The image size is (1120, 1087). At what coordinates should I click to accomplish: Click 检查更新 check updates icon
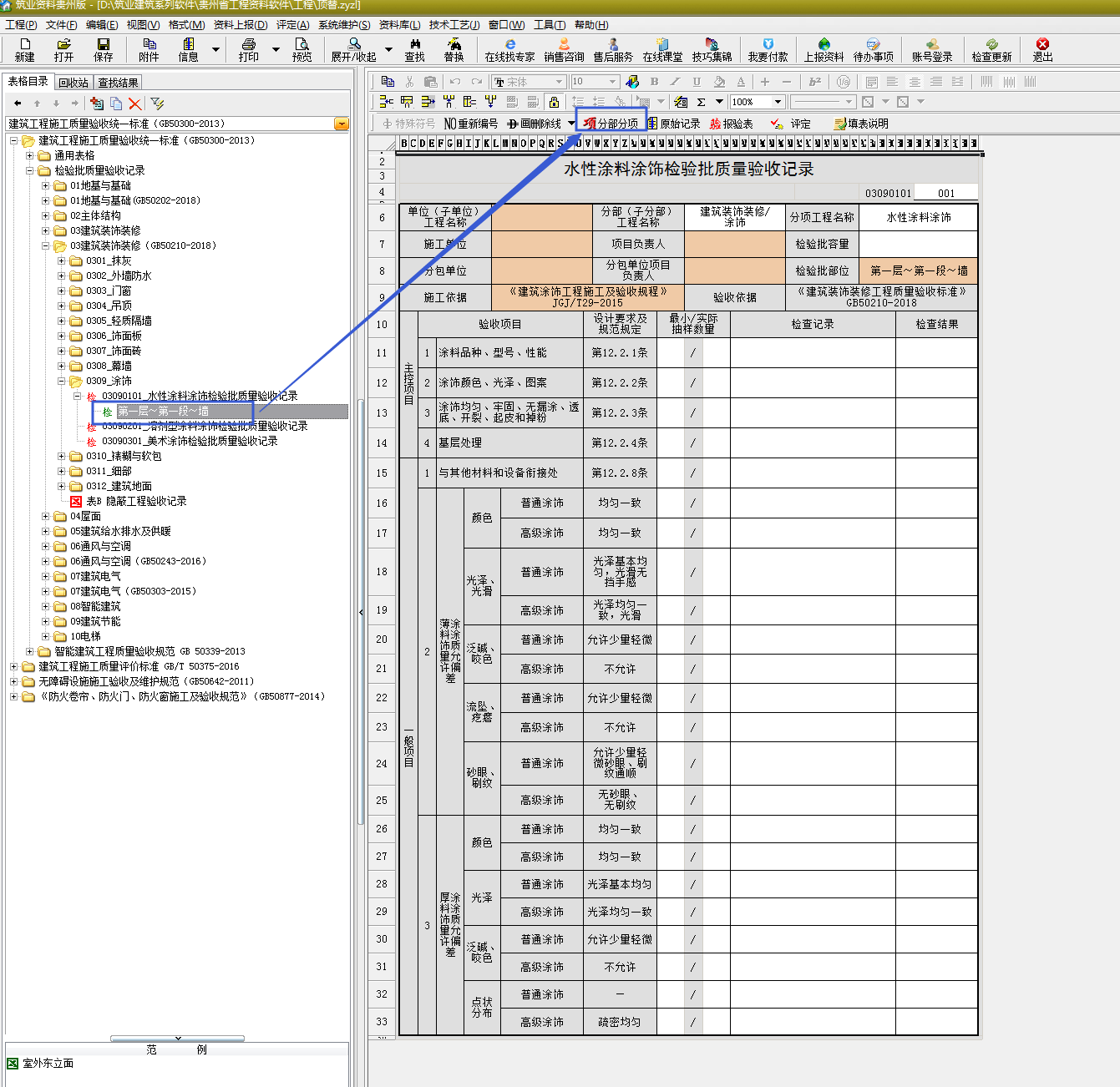(x=991, y=49)
